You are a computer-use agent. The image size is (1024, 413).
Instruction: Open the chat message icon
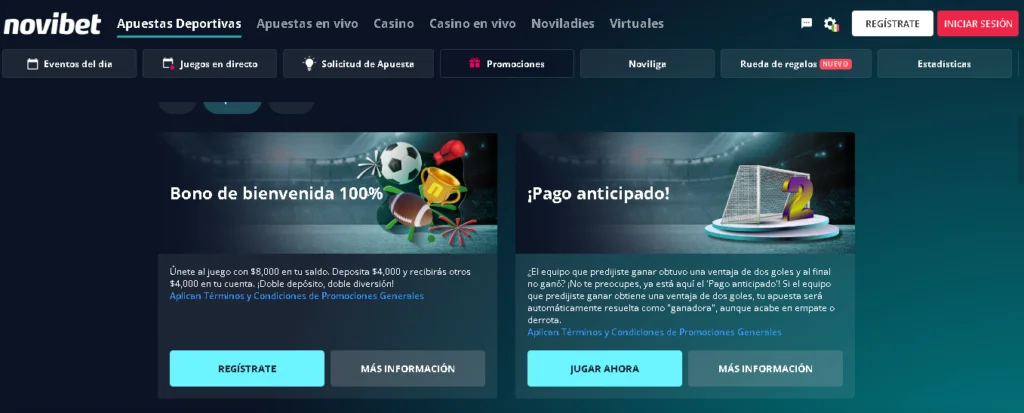pyautogui.click(x=807, y=24)
